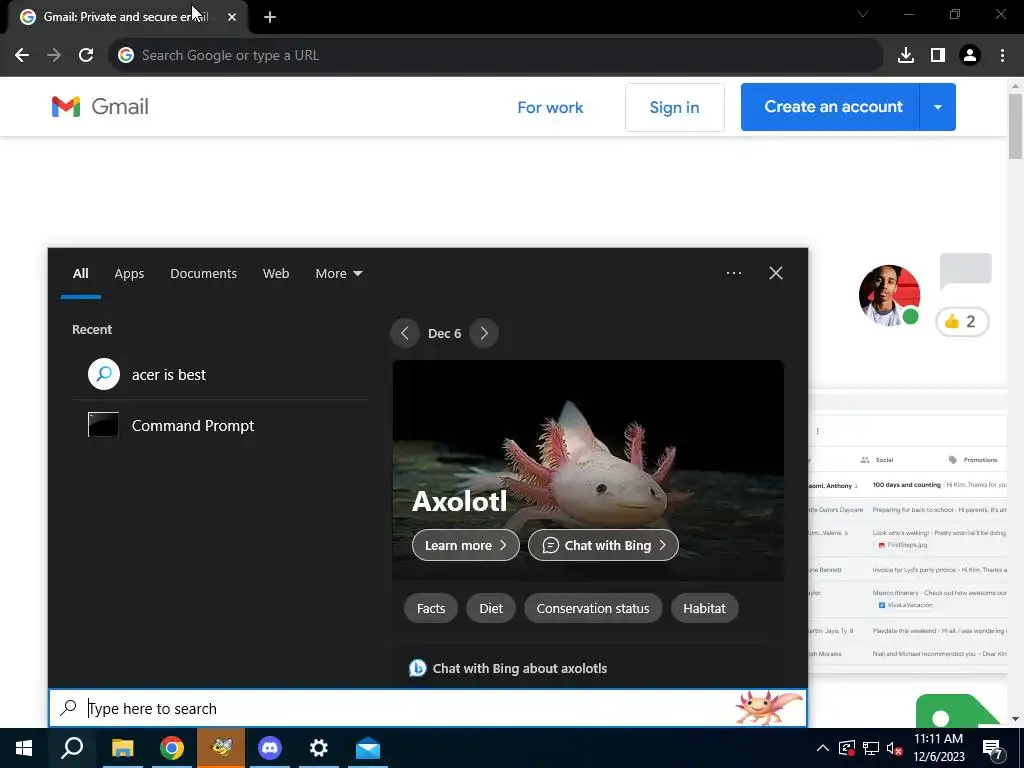The width and height of the screenshot is (1024, 768).
Task: Close the Windows search panel
Action: click(776, 273)
